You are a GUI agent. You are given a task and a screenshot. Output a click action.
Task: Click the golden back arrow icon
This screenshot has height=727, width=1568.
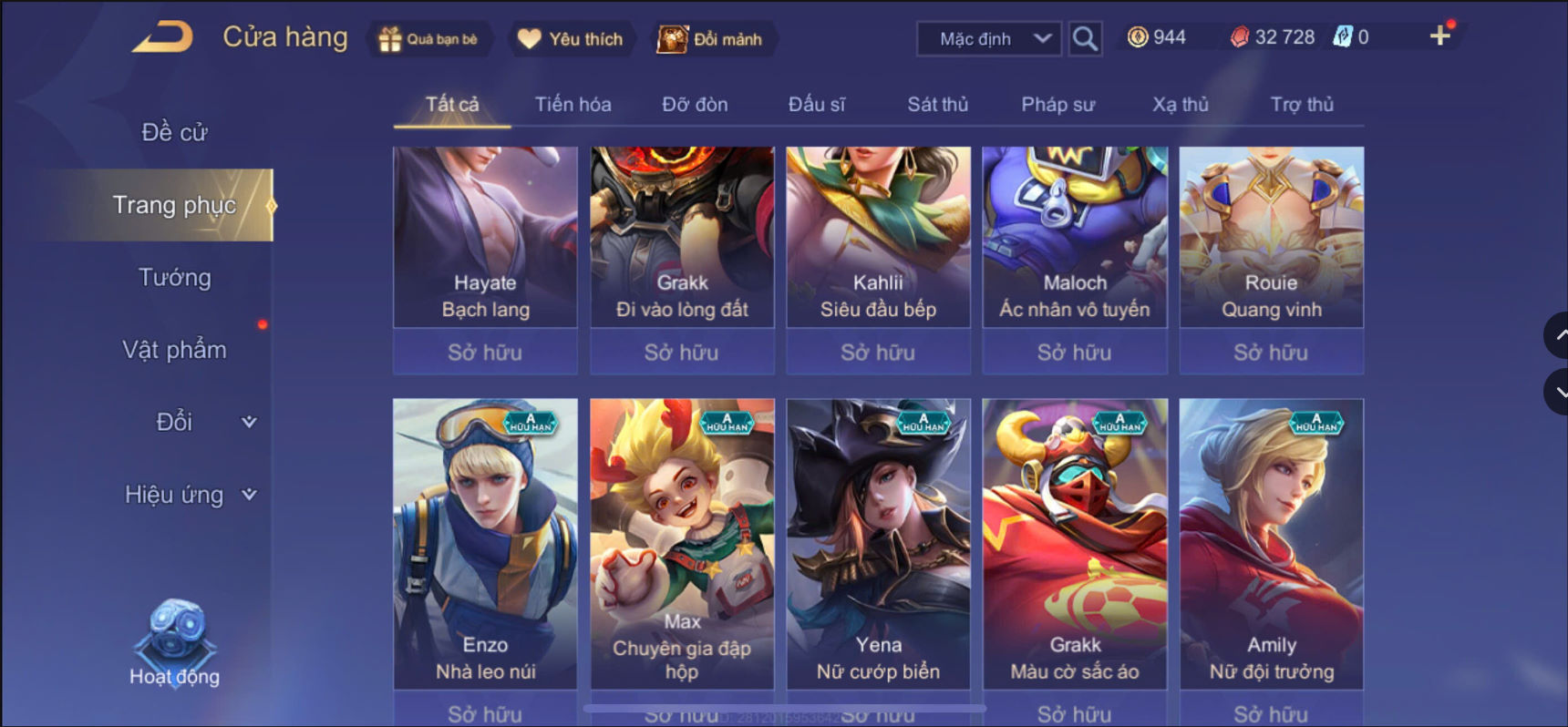pyautogui.click(x=162, y=37)
